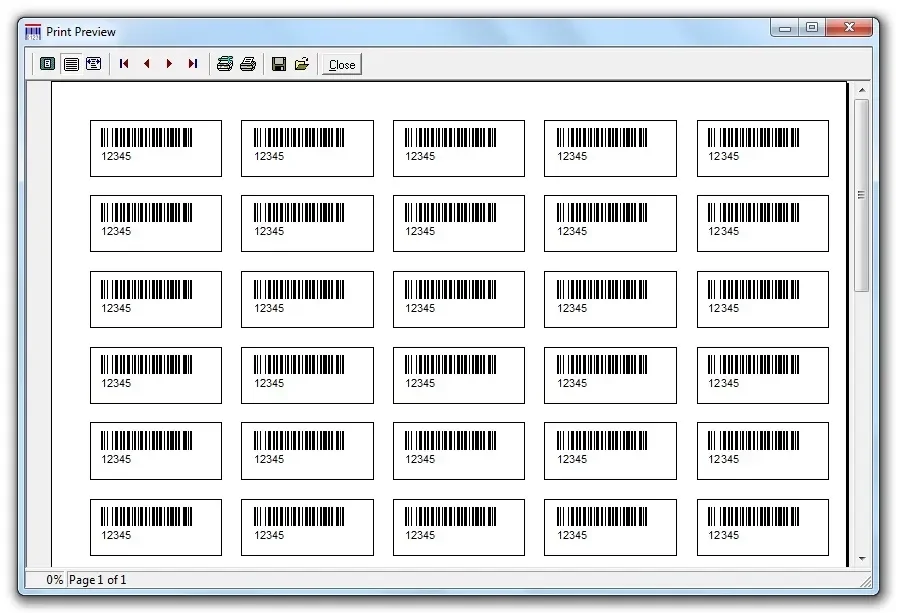Jump to the last page
The height and width of the screenshot is (613, 899).
tap(193, 64)
